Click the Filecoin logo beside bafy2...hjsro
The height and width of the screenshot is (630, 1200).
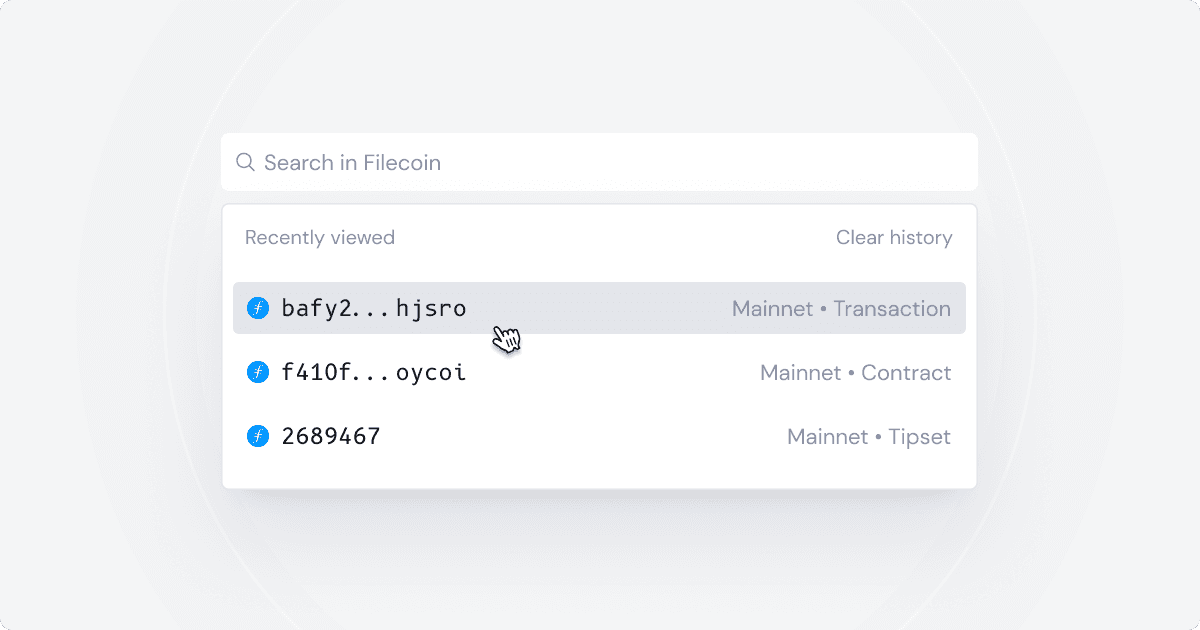[x=258, y=308]
